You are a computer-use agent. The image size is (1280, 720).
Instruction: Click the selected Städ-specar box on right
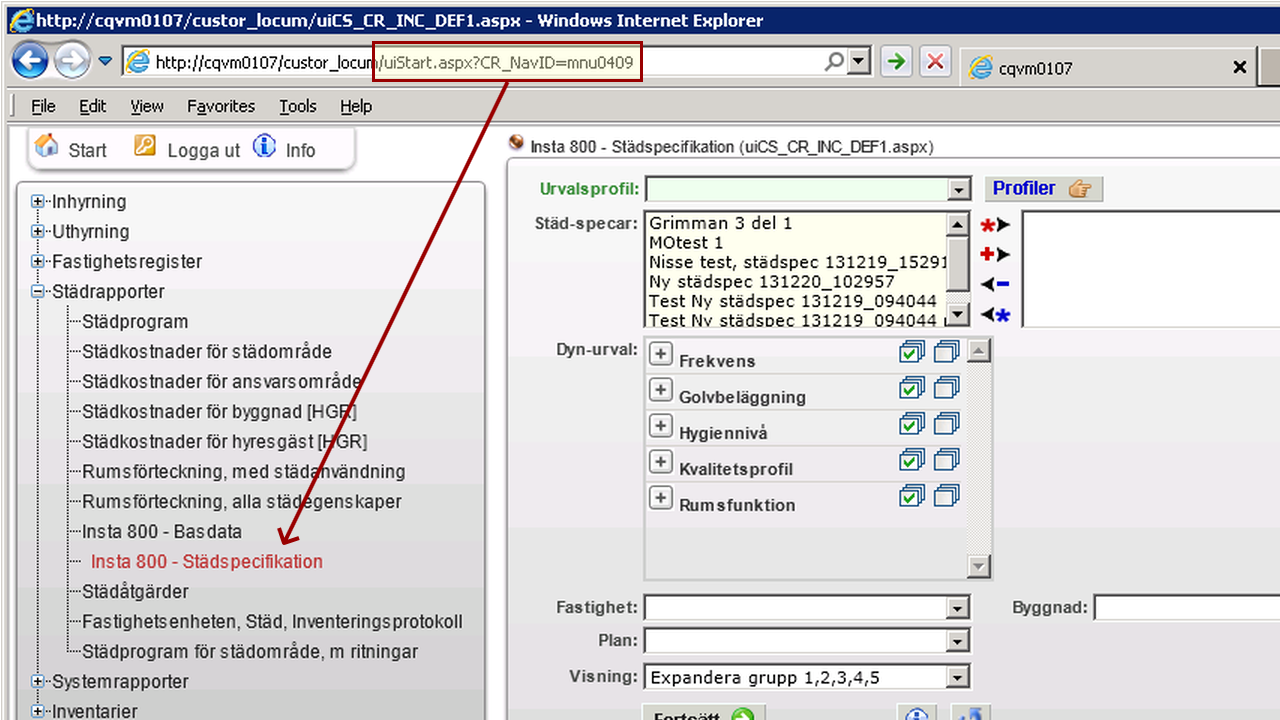1151,269
